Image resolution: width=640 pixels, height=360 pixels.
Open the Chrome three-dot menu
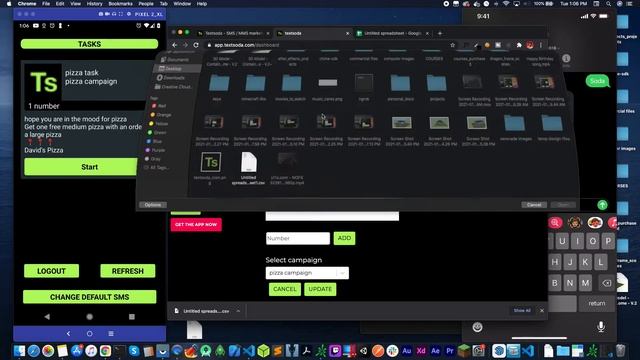click(x=541, y=45)
